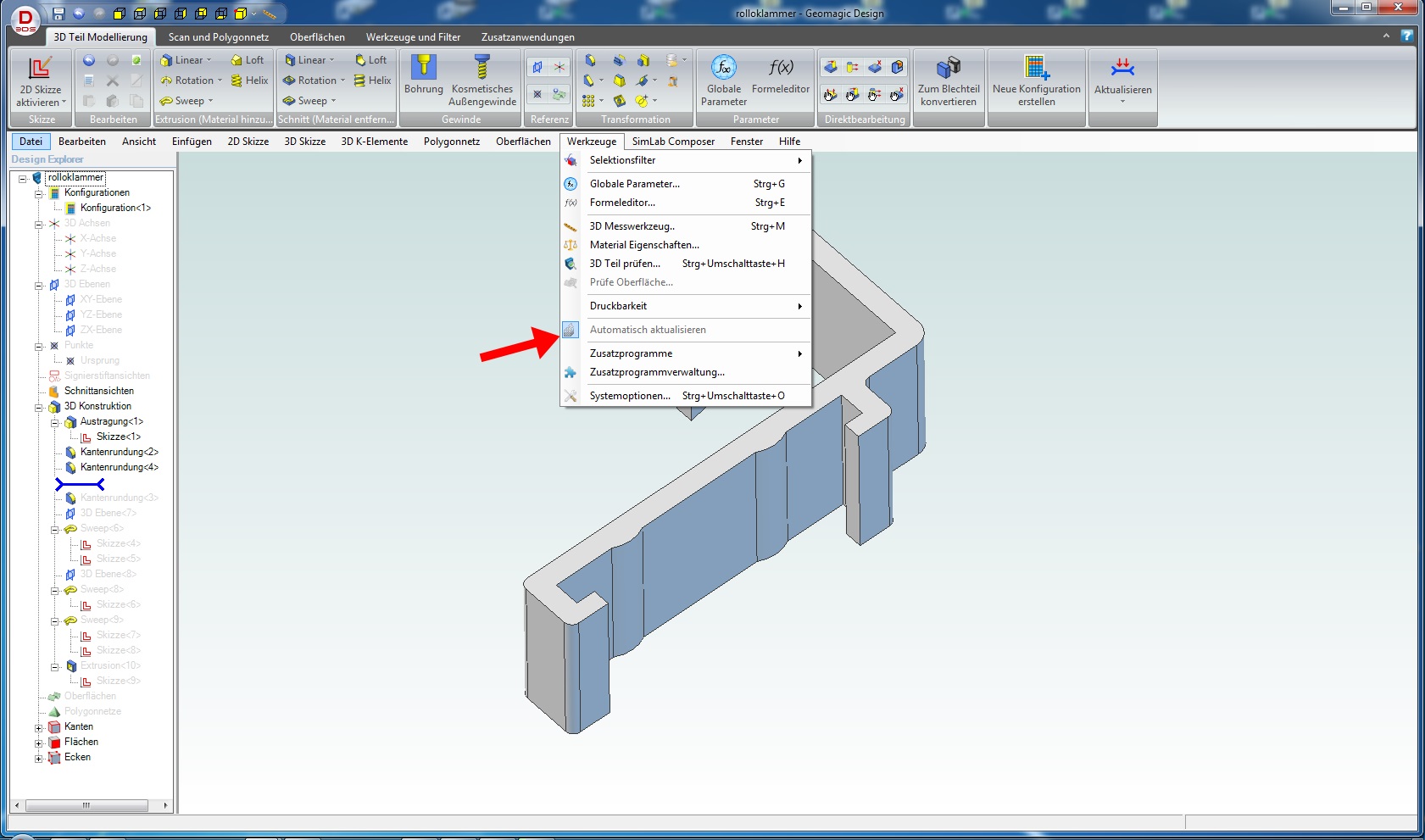
Task: Collapse the Austragung<1> tree node
Action: point(54,423)
